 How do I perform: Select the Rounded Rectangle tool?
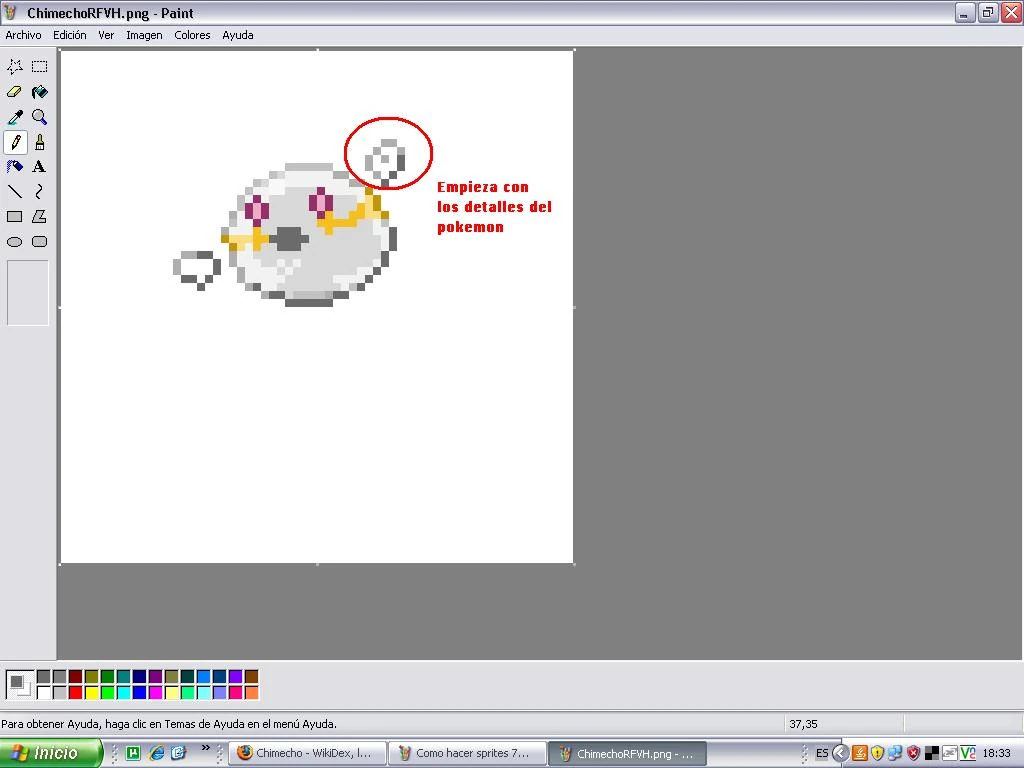(x=39, y=242)
